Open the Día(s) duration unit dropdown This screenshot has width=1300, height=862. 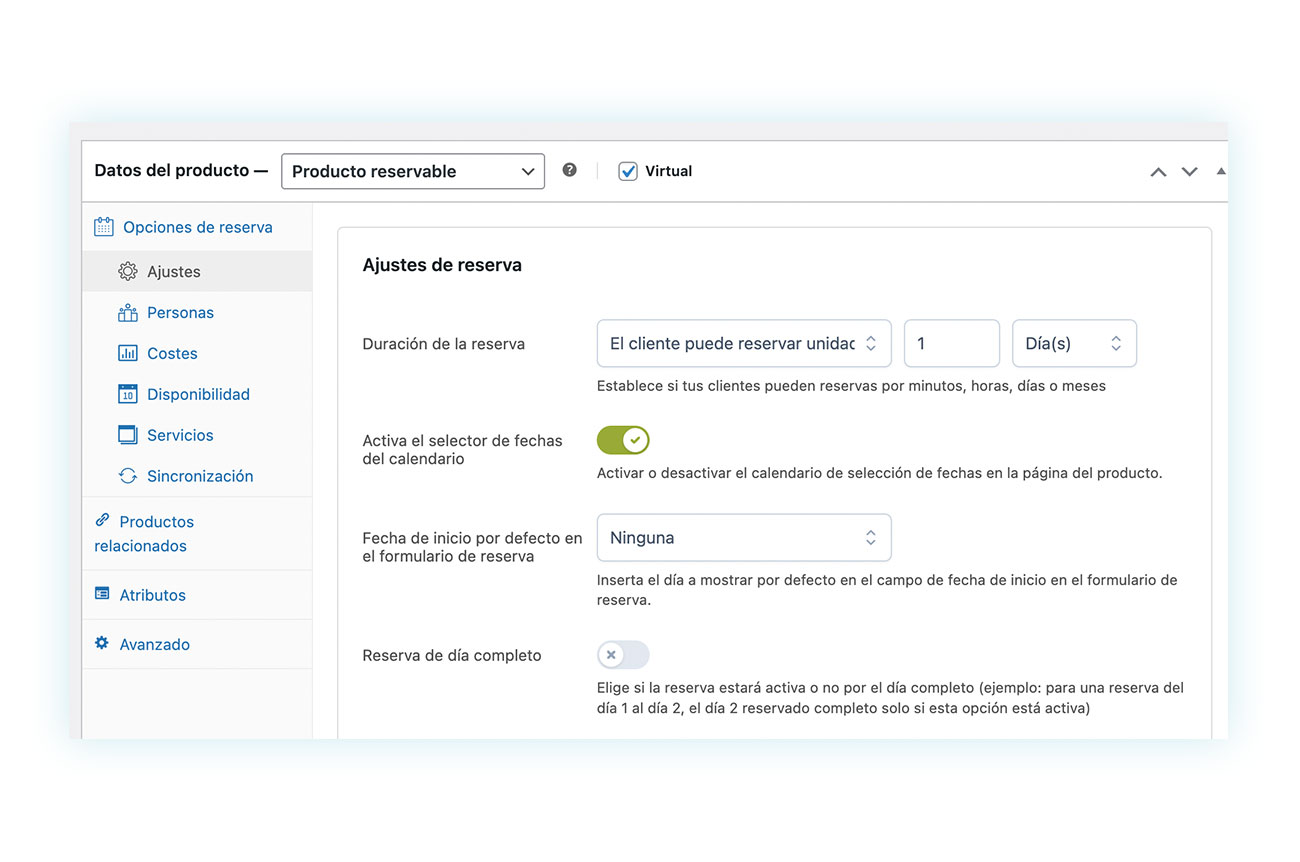pos(1074,343)
